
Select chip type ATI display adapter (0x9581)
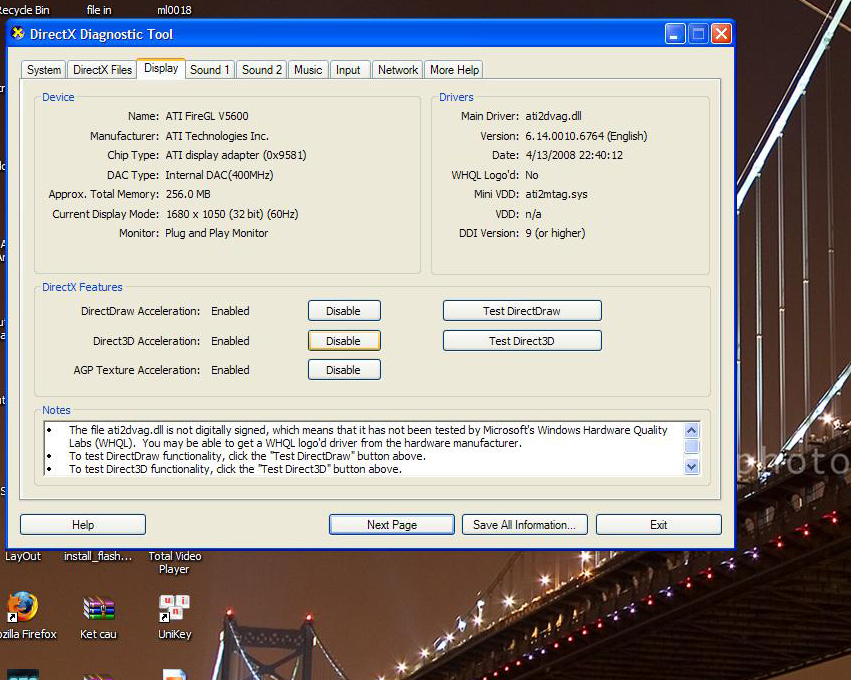236,155
